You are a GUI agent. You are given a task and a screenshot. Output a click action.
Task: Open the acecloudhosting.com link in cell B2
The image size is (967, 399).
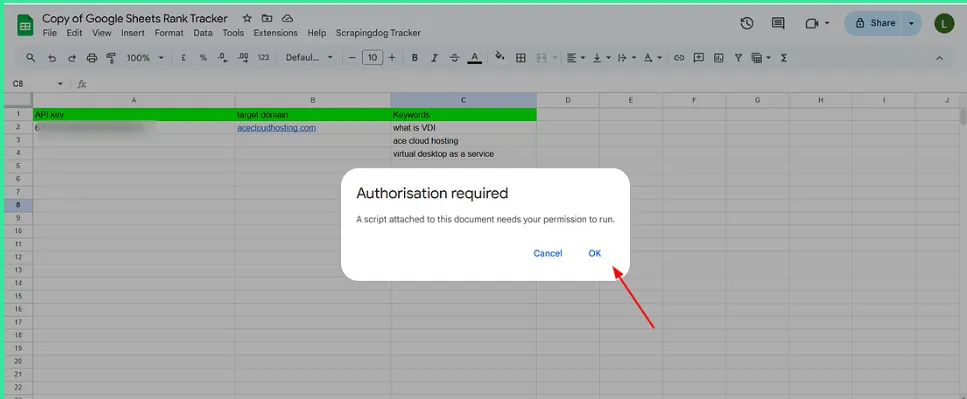276,128
